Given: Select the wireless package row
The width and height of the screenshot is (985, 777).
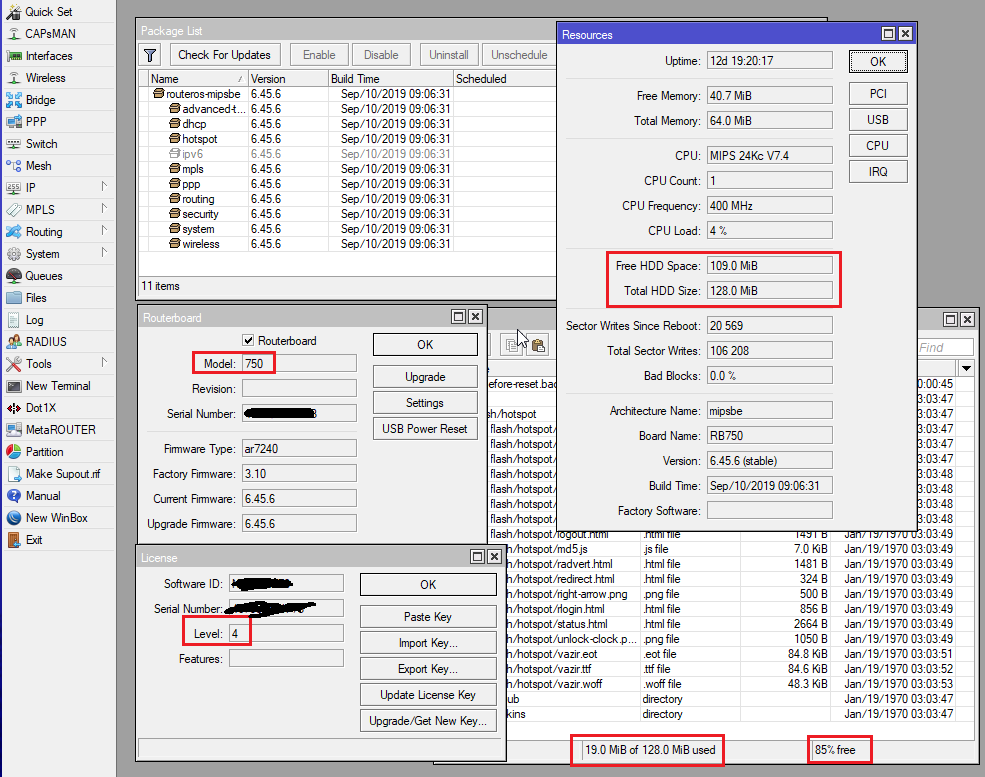Looking at the screenshot, I should click(347, 244).
